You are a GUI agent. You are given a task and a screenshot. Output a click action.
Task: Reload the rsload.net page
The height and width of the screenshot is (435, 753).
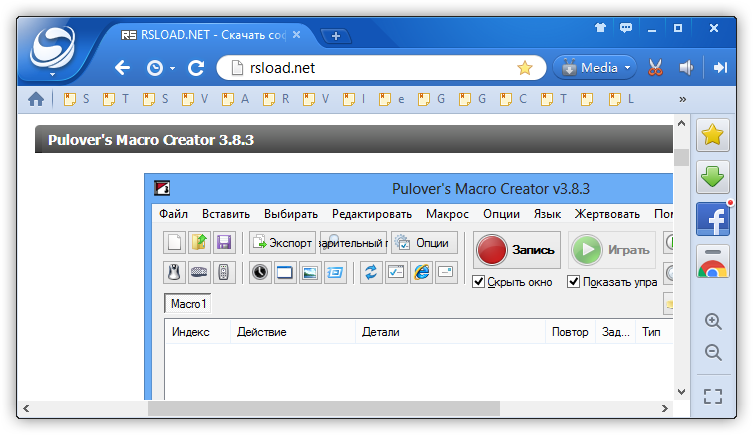196,68
